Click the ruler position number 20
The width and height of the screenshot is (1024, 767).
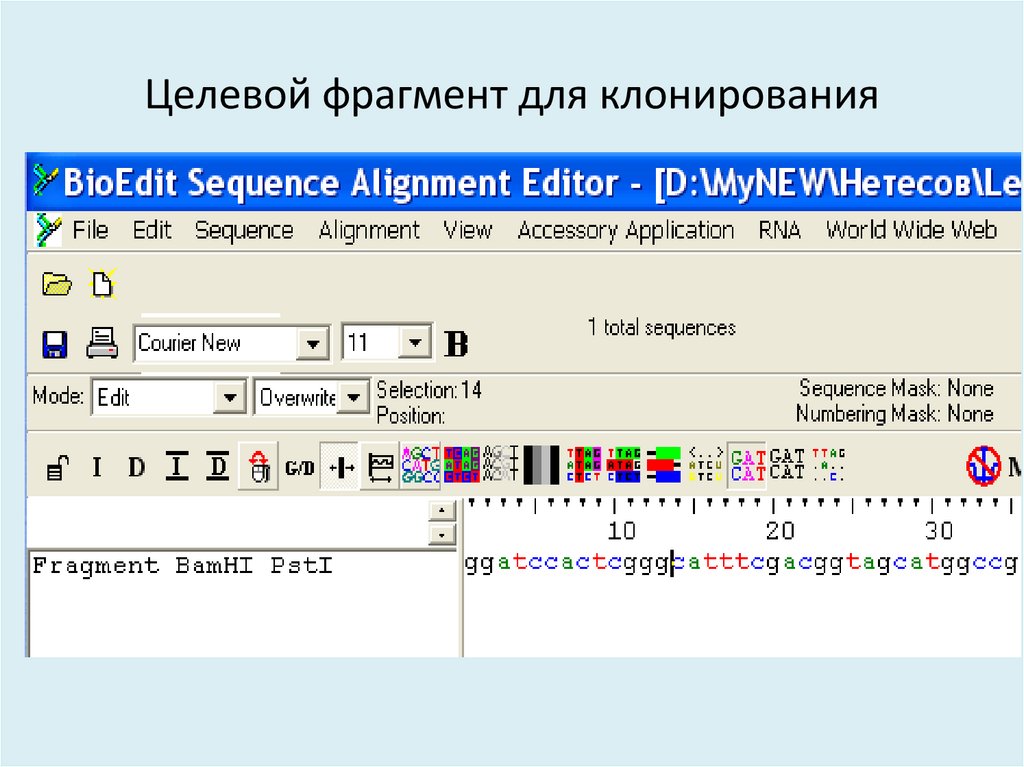780,530
